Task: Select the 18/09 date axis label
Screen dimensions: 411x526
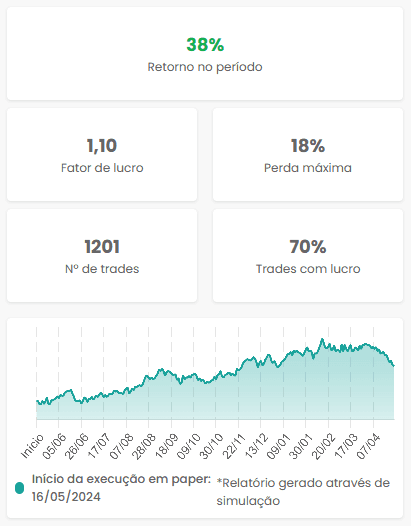Action: (x=167, y=446)
